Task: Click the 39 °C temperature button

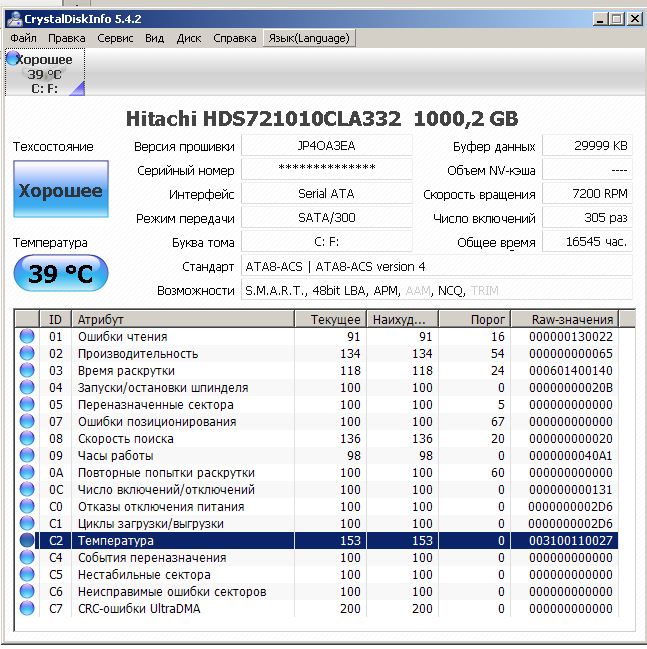Action: tap(60, 273)
